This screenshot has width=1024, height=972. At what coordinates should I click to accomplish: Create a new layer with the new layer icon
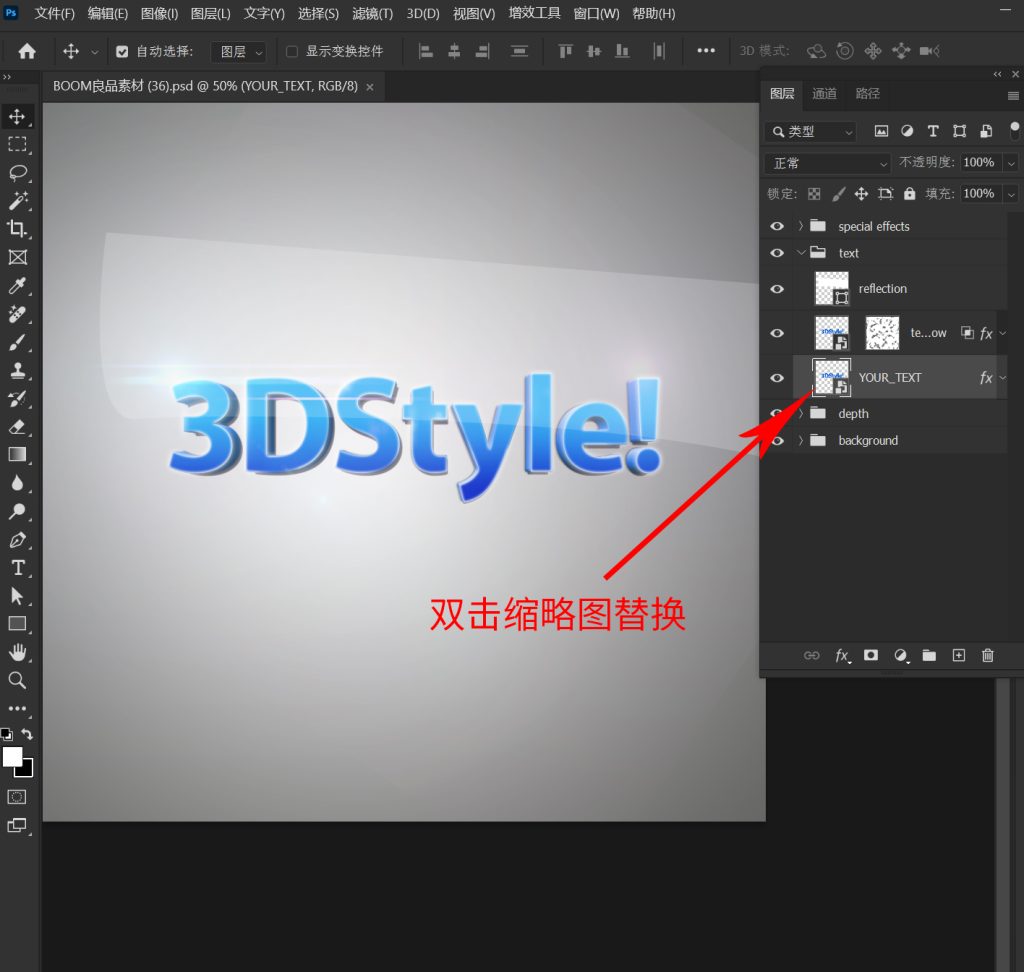click(958, 655)
